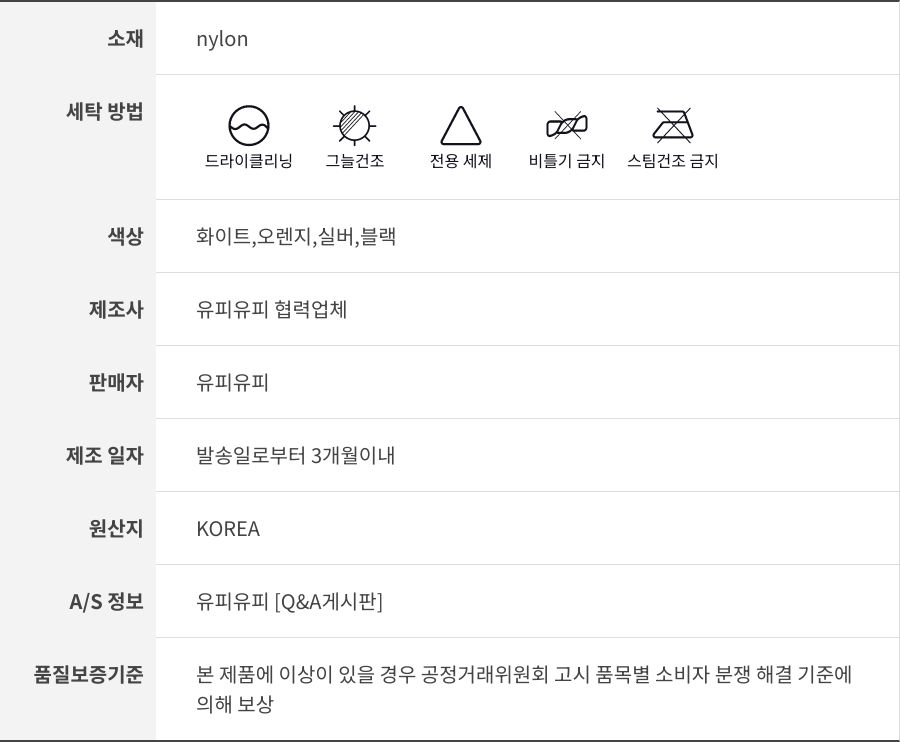Click the manufacture date value text

pyautogui.click(x=296, y=456)
